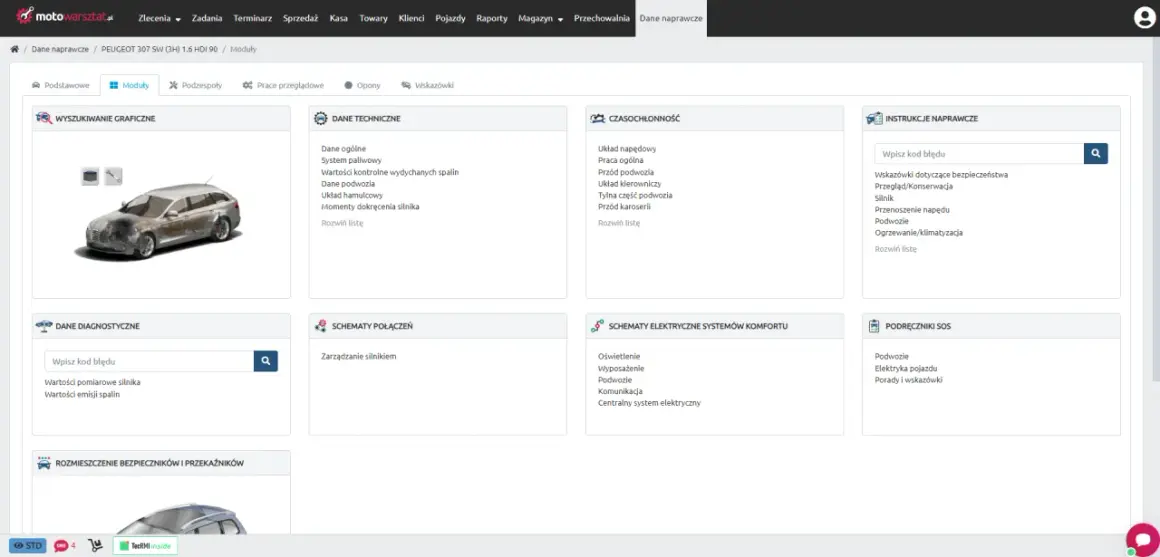Screen dimensions: 1160x557
Task: Switch to the Podstawowe tab
Action: click(60, 85)
